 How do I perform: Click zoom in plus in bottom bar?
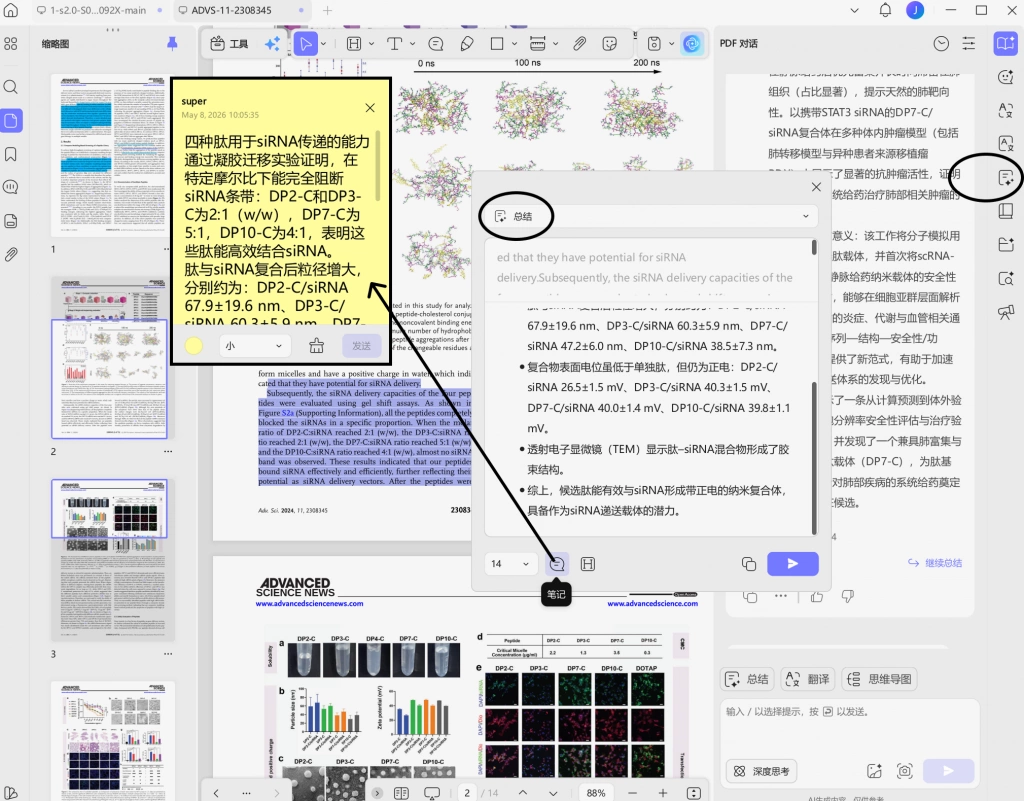pyautogui.click(x=663, y=793)
